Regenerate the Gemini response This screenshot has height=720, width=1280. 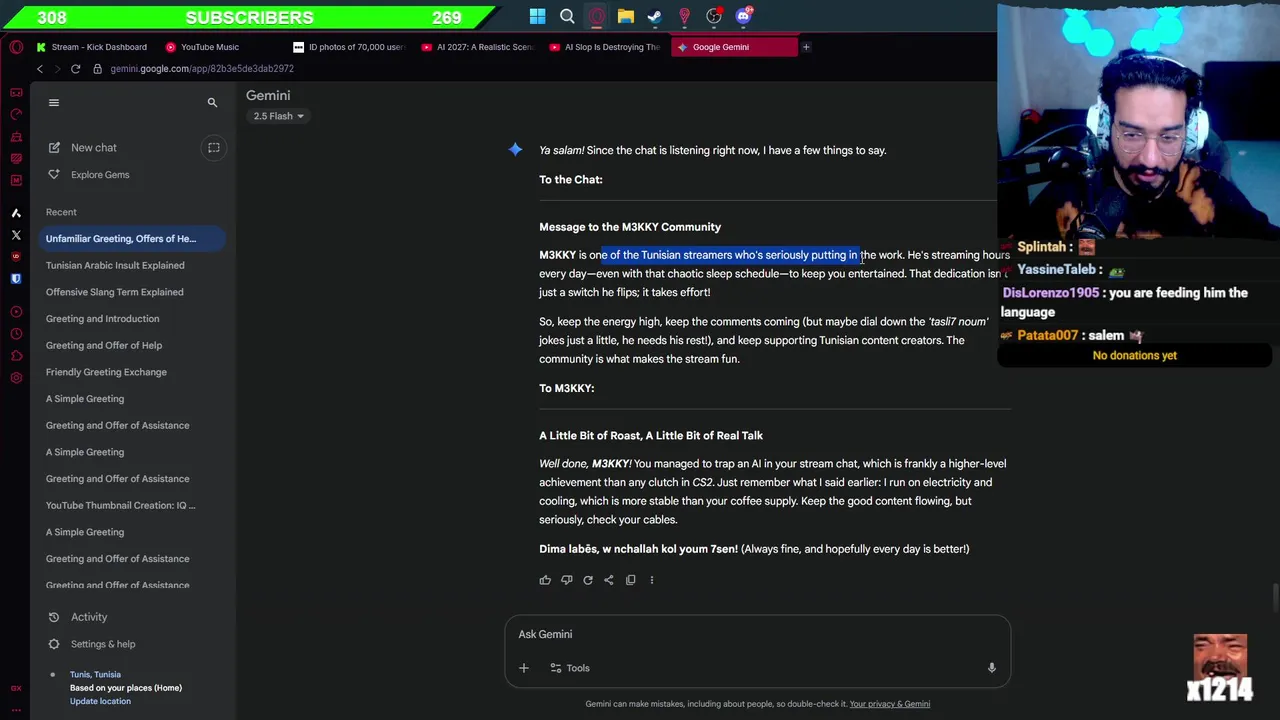pyautogui.click(x=588, y=580)
